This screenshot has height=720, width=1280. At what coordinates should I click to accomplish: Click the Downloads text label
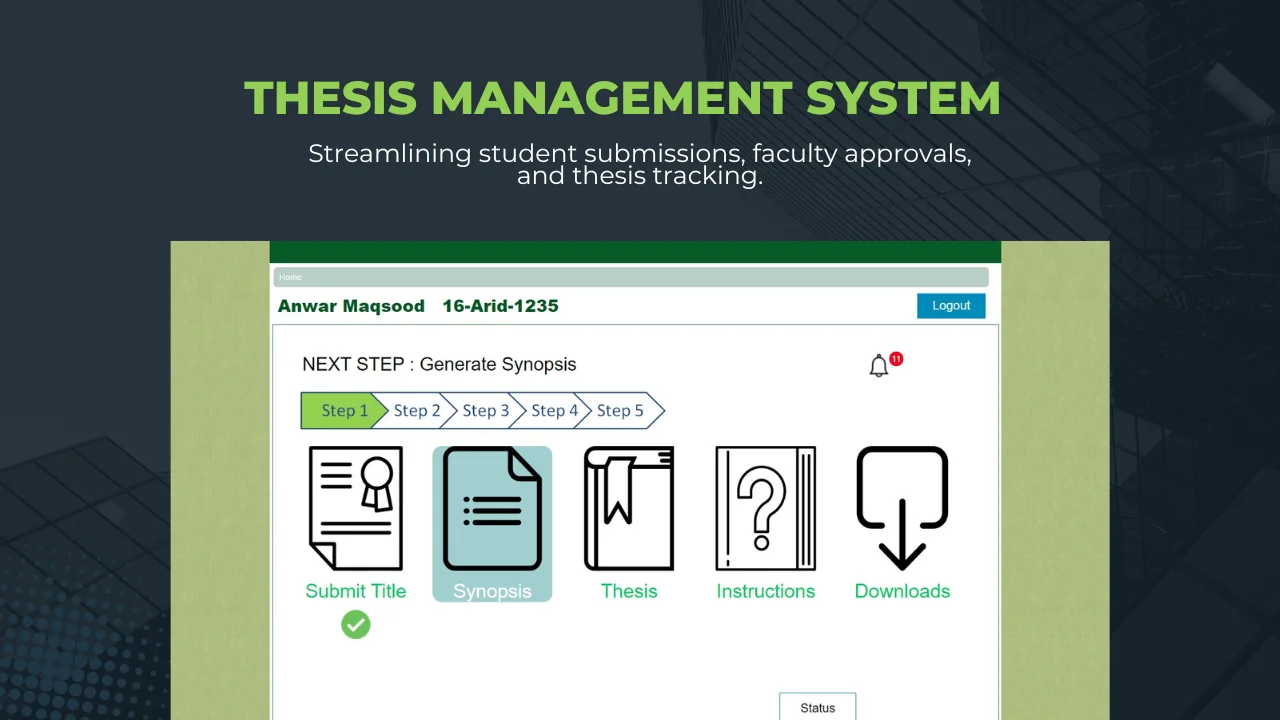902,591
